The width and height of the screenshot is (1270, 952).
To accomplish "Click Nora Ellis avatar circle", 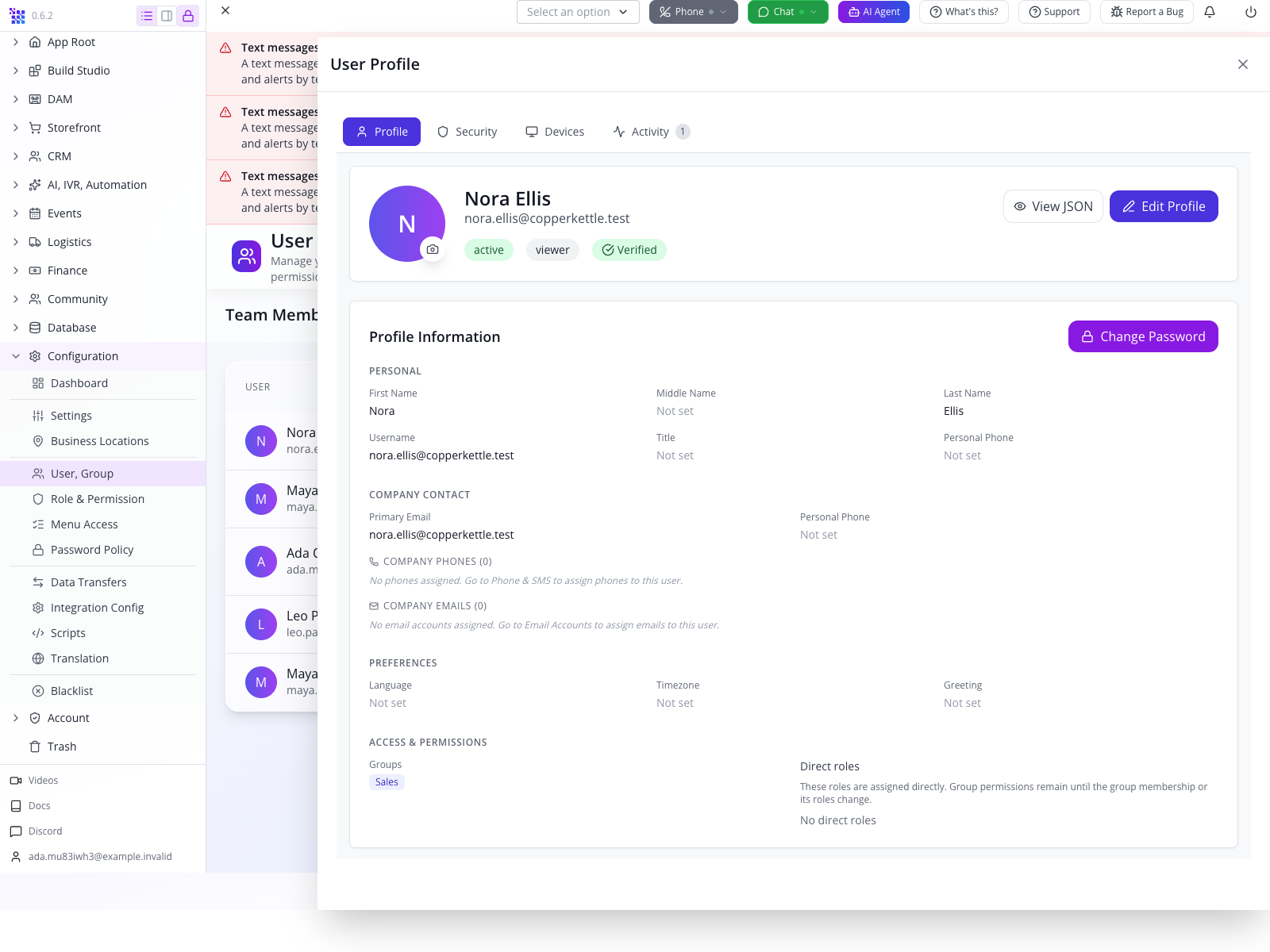I will [x=407, y=224].
